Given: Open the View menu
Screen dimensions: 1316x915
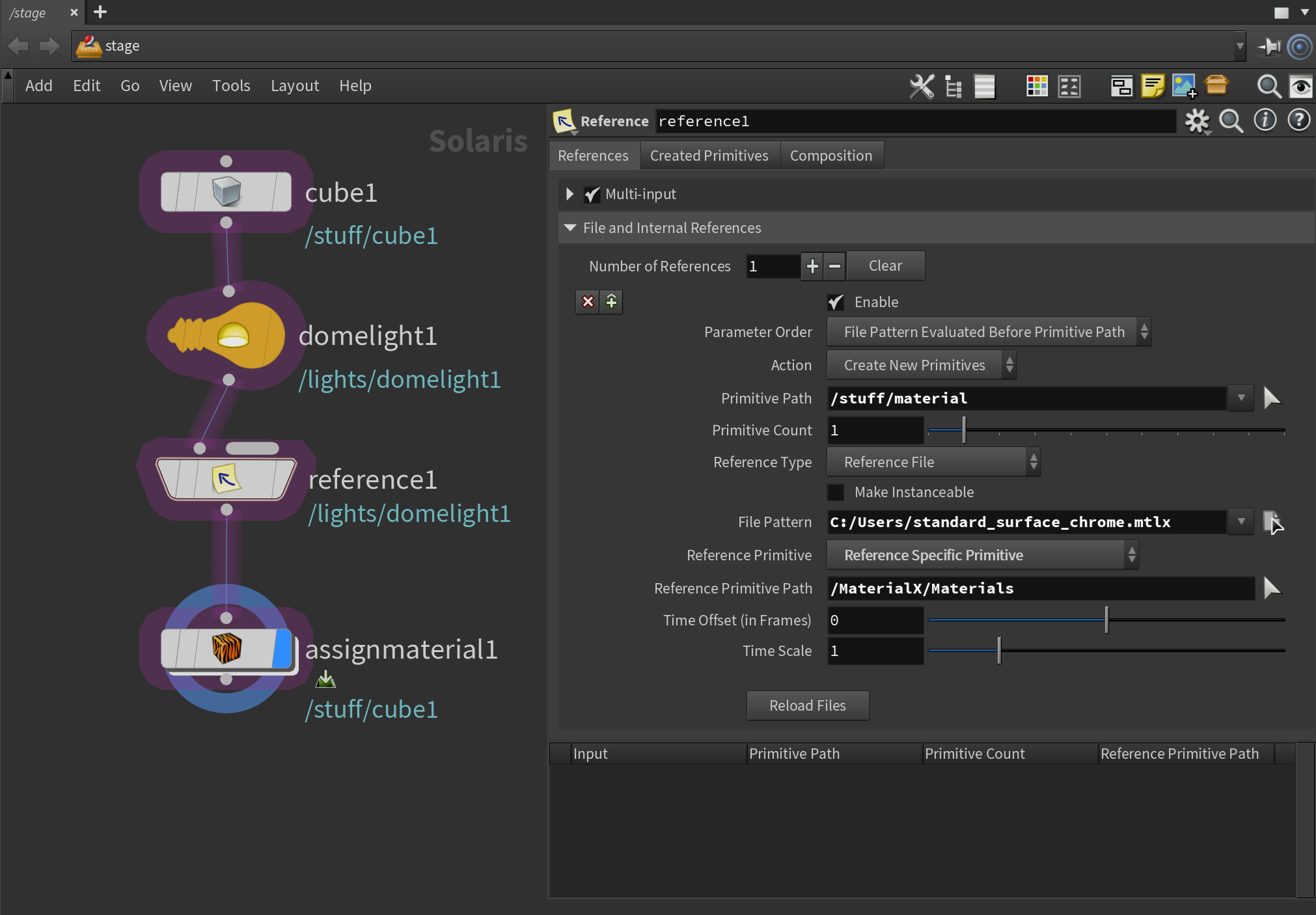Looking at the screenshot, I should point(175,86).
